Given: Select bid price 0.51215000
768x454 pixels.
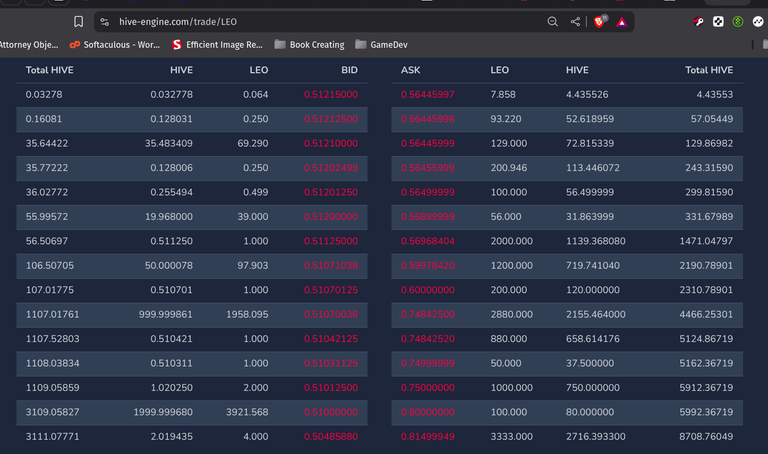Looking at the screenshot, I should coord(331,95).
